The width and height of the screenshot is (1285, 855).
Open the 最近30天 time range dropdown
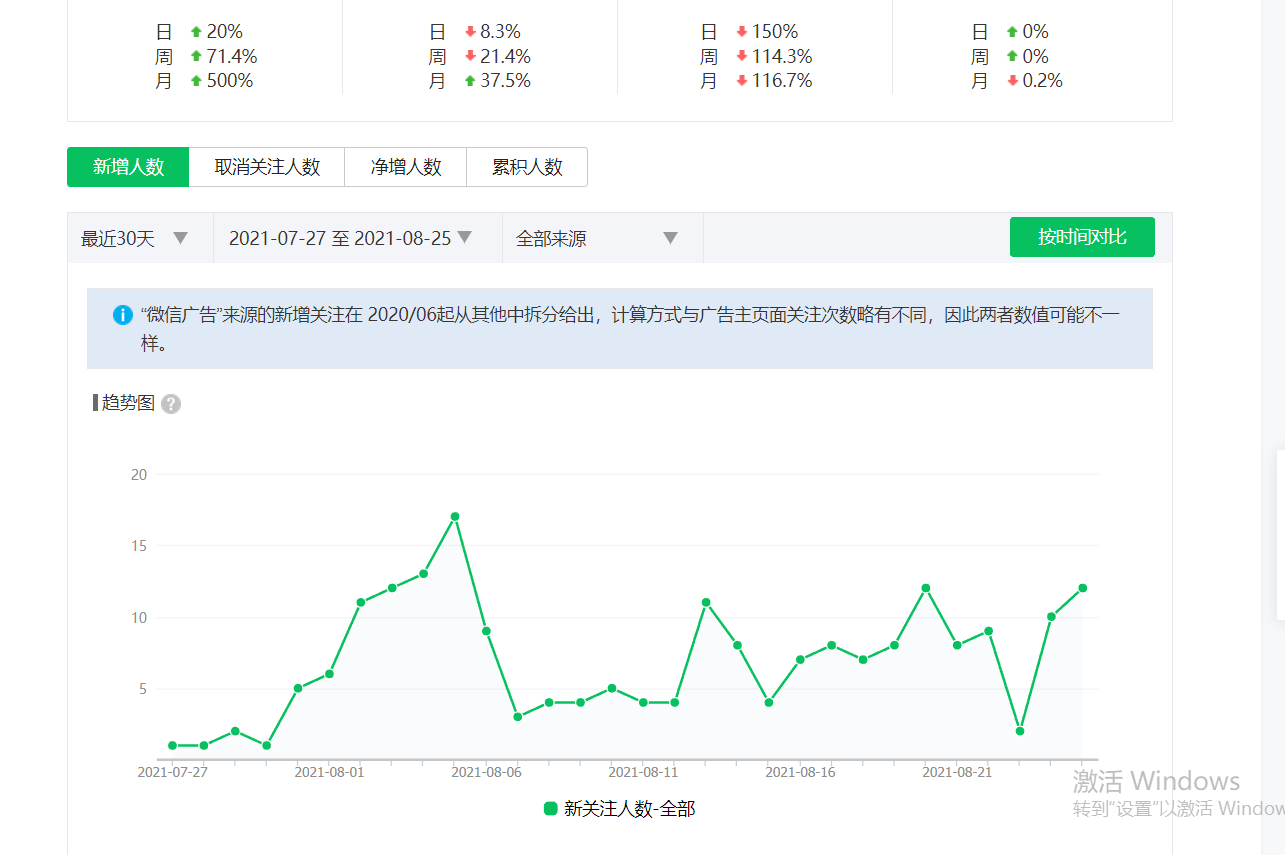click(135, 238)
